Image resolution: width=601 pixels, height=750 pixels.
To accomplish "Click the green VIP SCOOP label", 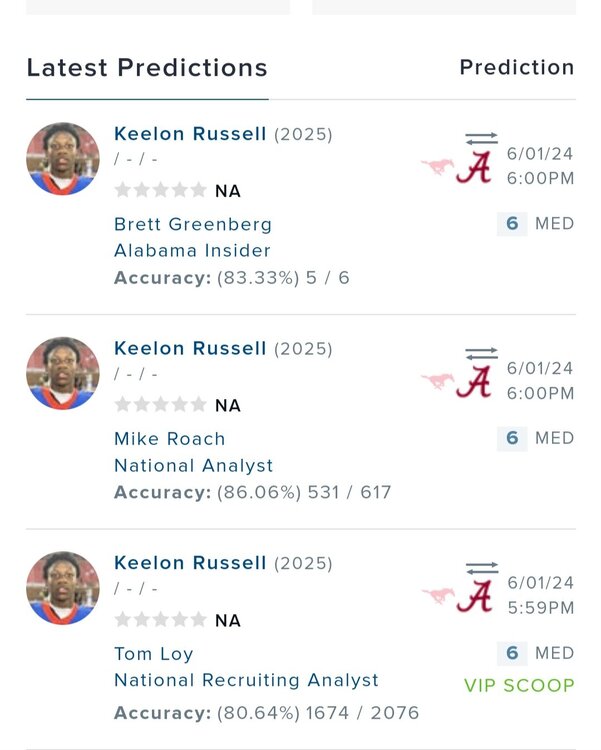I will (x=519, y=686).
